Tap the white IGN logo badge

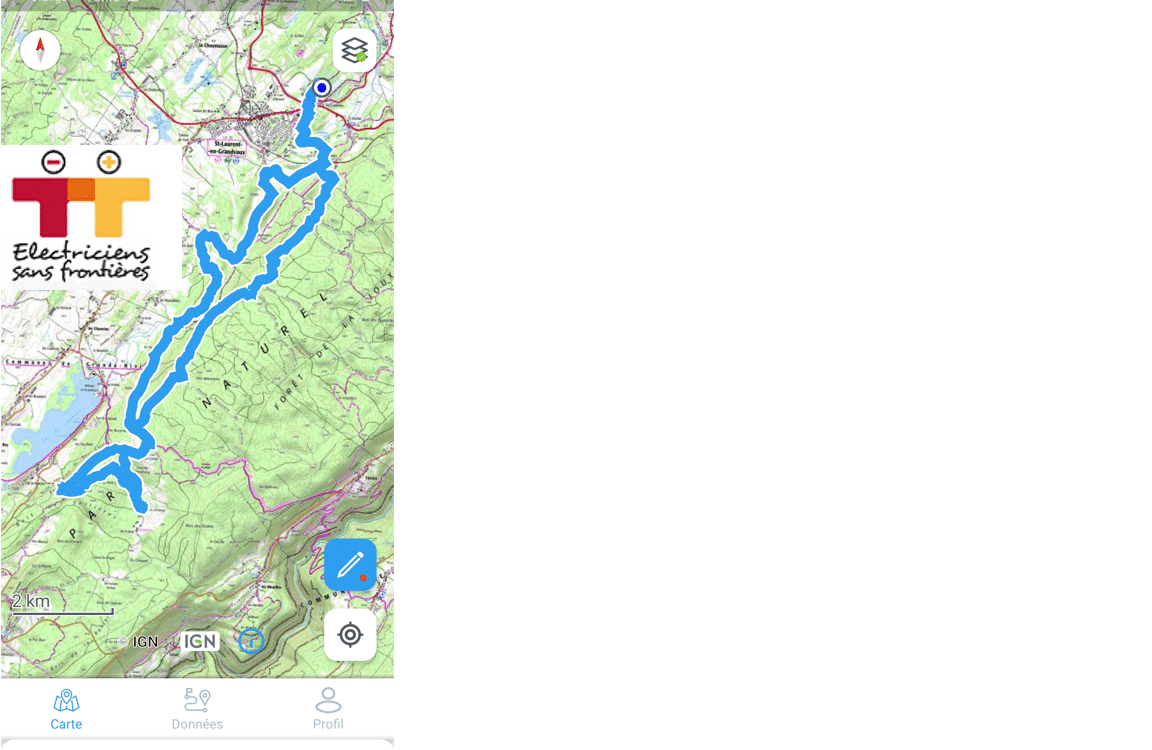pyautogui.click(x=201, y=641)
